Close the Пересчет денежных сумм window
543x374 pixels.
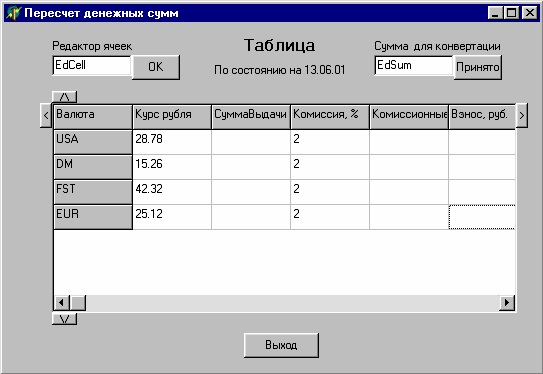click(x=529, y=13)
